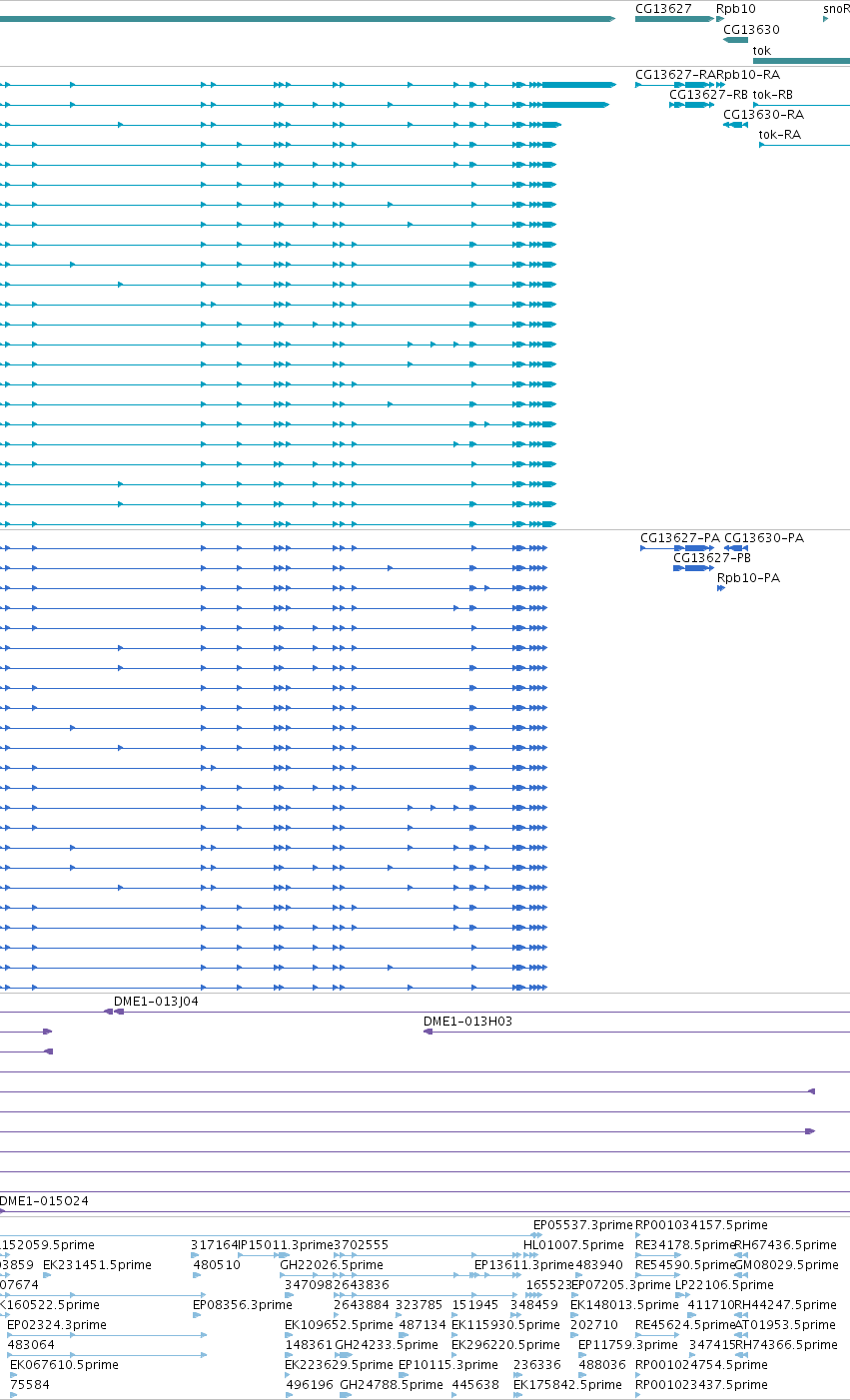Select EST EP08356.3prime label
The image size is (850, 1400).
click(243, 1305)
